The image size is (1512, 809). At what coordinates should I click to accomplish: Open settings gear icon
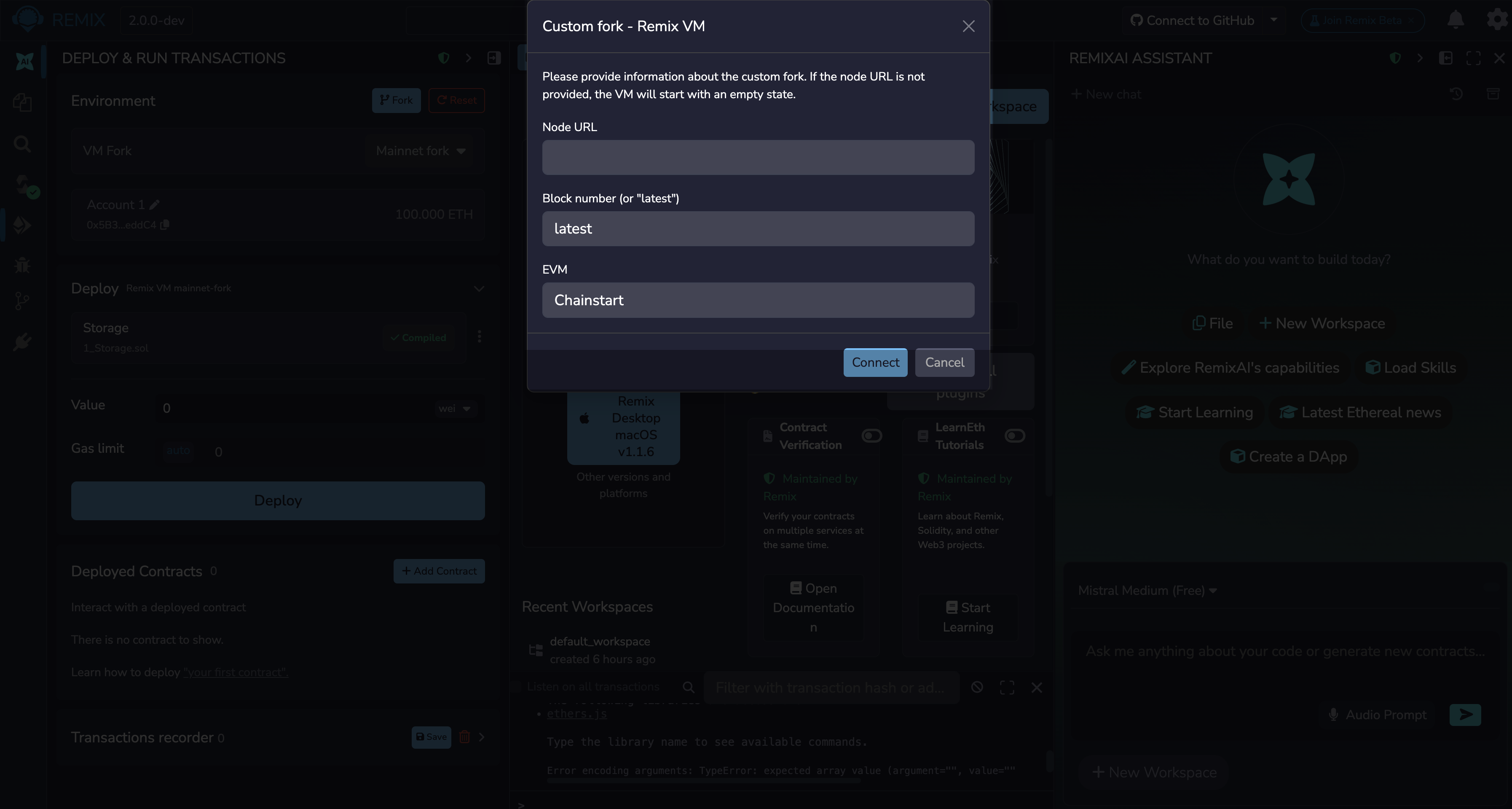click(1497, 20)
